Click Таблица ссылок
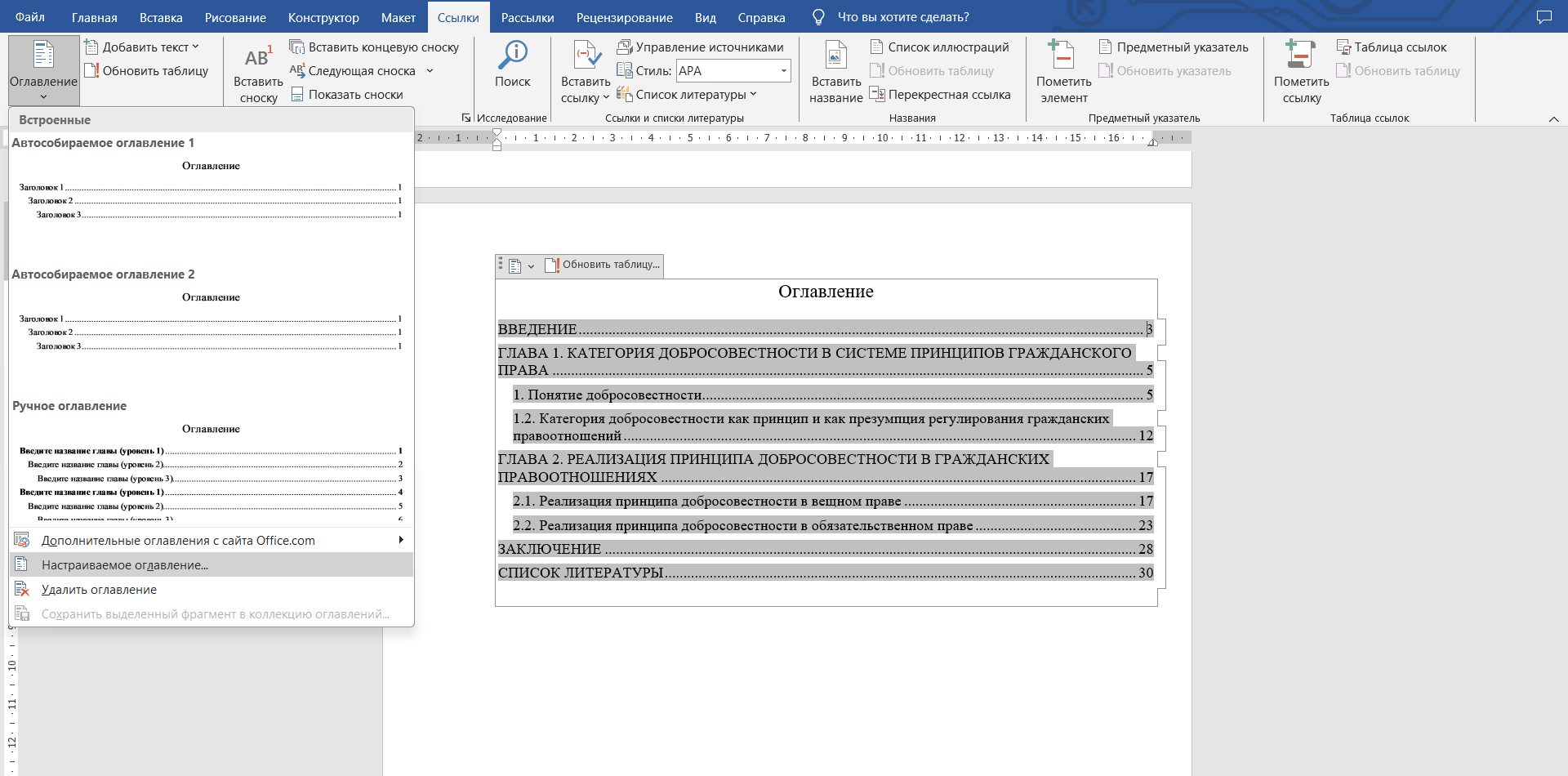Screen dimensions: 1568x776 (1392, 47)
